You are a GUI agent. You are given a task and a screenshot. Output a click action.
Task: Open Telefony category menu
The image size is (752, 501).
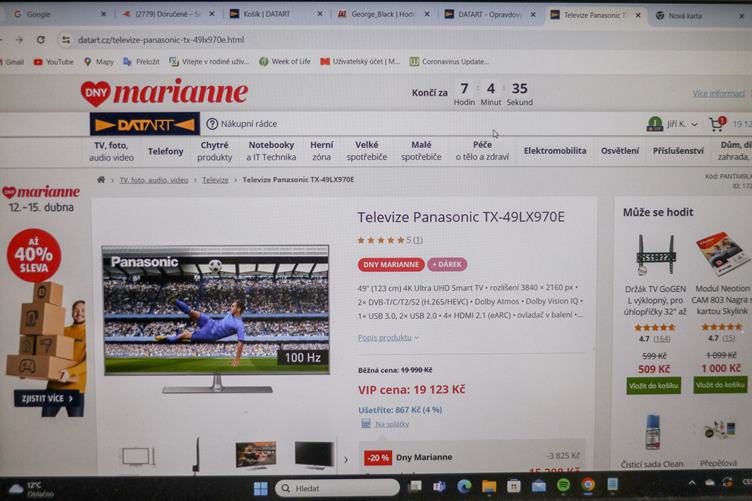(165, 151)
